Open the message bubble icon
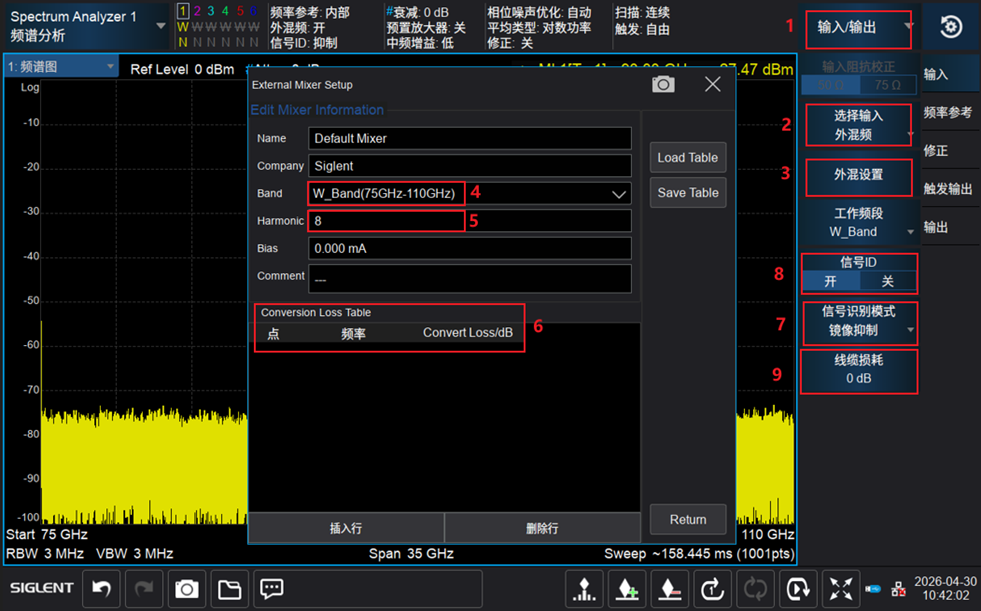Screen dimensions: 981x611 pos(272,588)
